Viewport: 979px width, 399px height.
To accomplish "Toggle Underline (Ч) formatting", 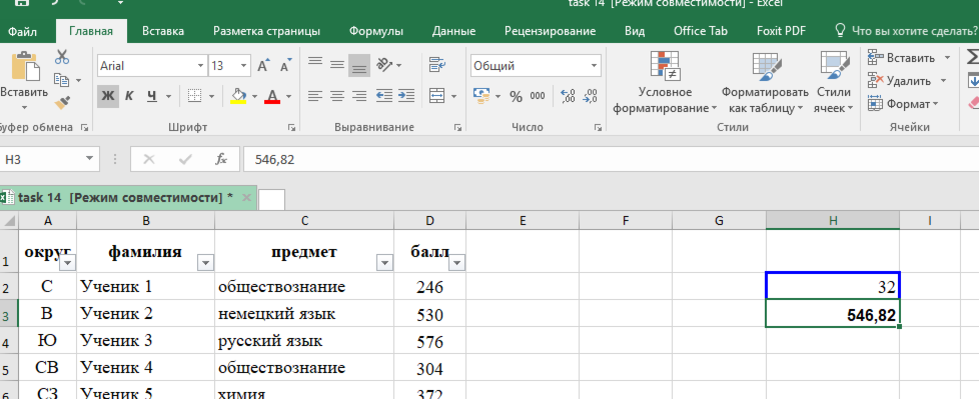I will [x=152, y=96].
